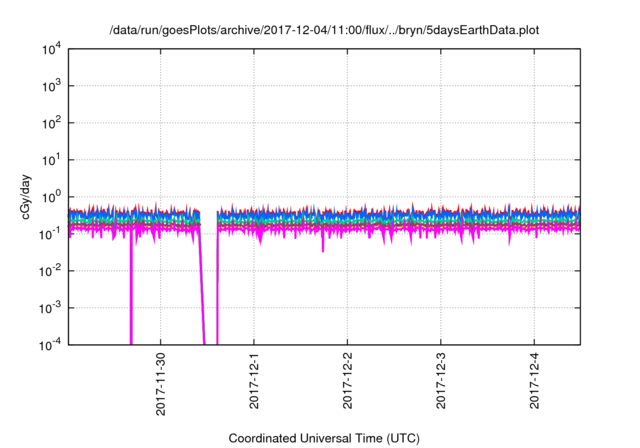Click the 2017-12-2 date tick label
Screen dimensions: 640x448
pyautogui.click(x=347, y=381)
